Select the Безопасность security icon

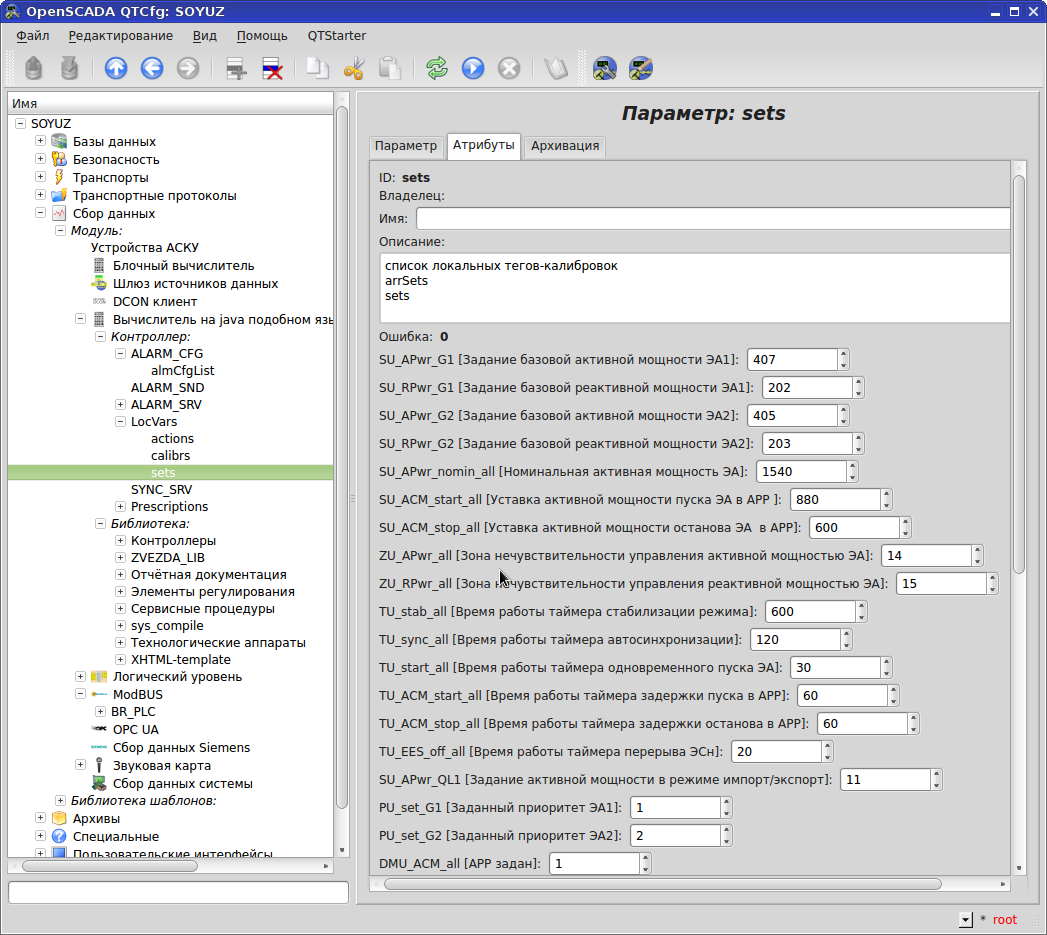59,160
